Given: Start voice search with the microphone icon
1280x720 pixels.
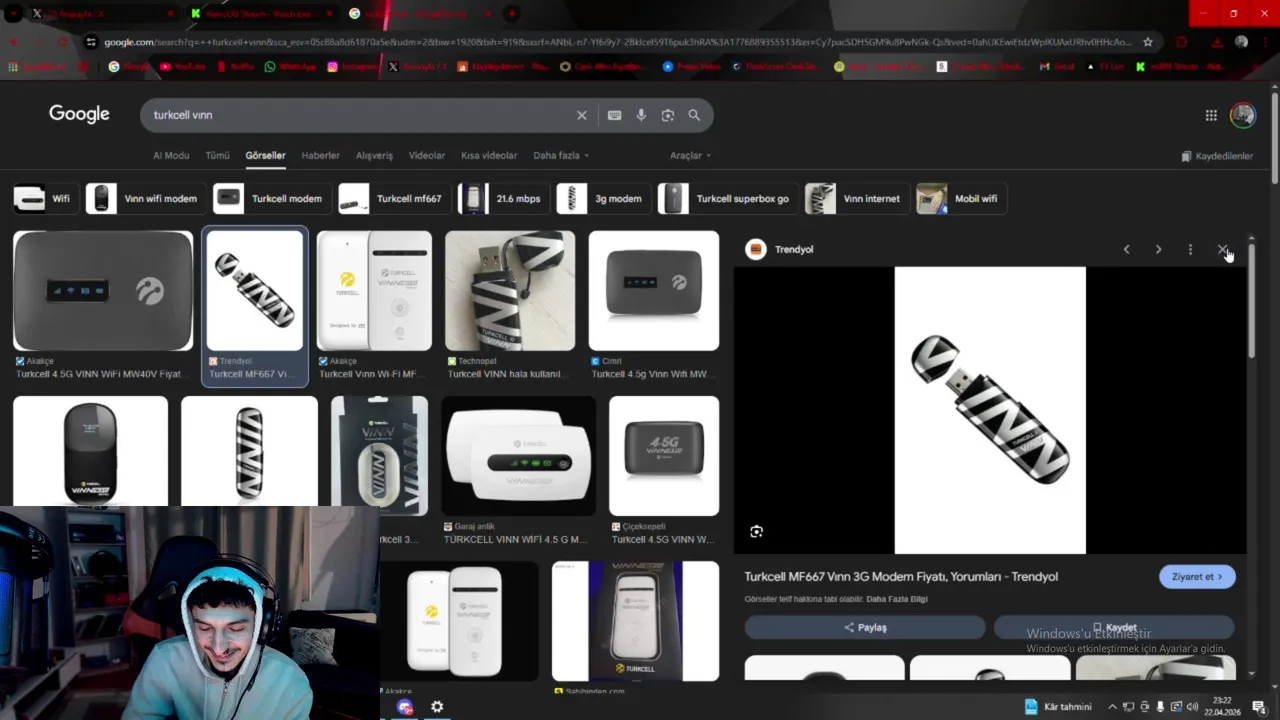Looking at the screenshot, I should coord(641,115).
